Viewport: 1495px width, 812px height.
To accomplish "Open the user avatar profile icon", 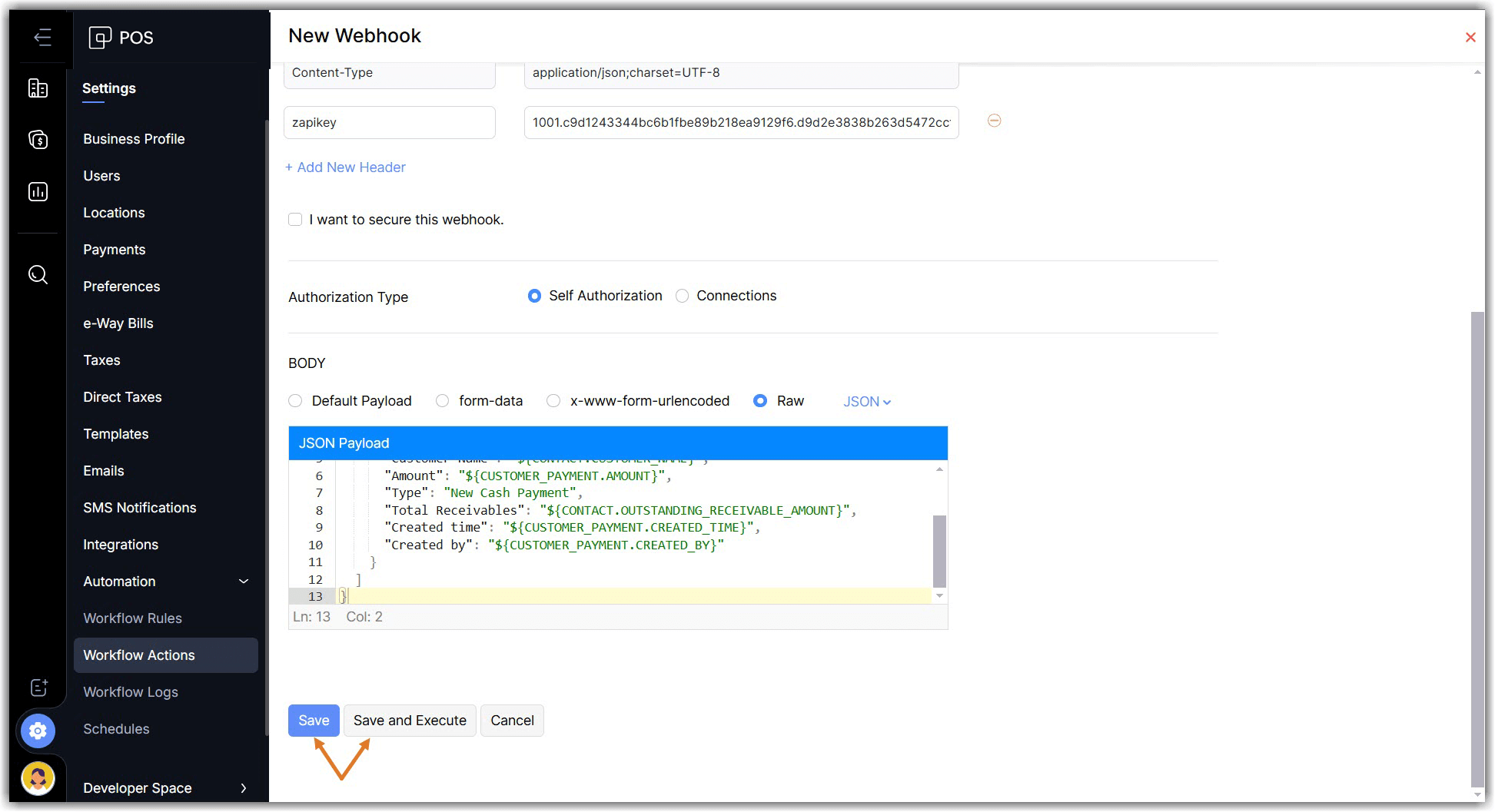I will point(38,779).
